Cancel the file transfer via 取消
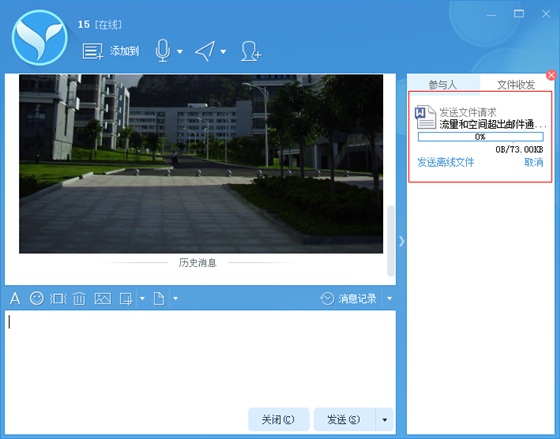This screenshot has width=560, height=439. tap(534, 163)
